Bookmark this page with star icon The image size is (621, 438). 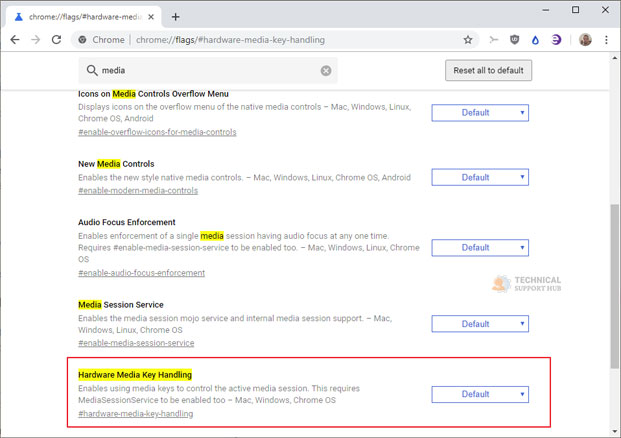point(468,40)
